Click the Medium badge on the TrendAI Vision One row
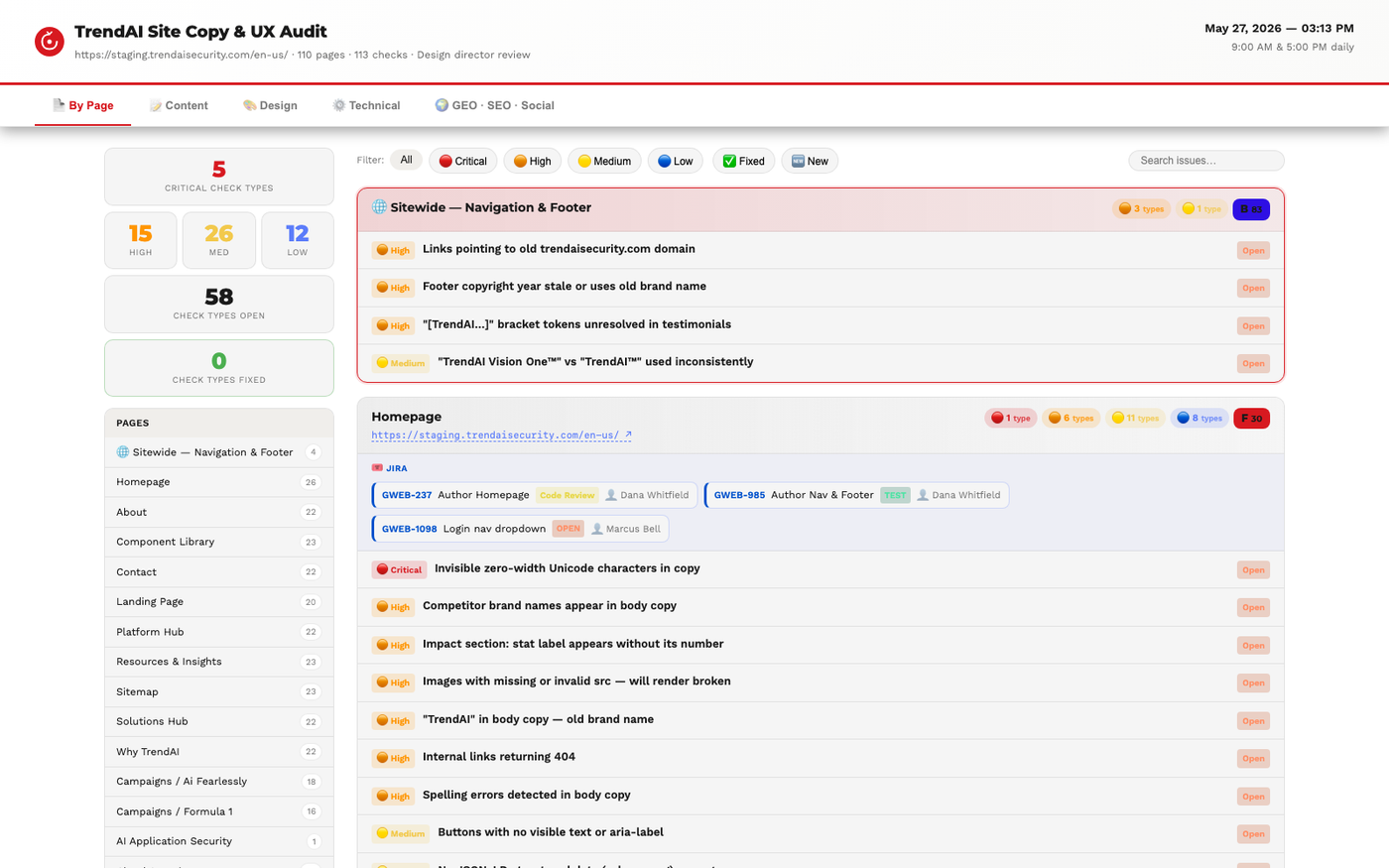This screenshot has height=868, width=1389. [x=401, y=363]
